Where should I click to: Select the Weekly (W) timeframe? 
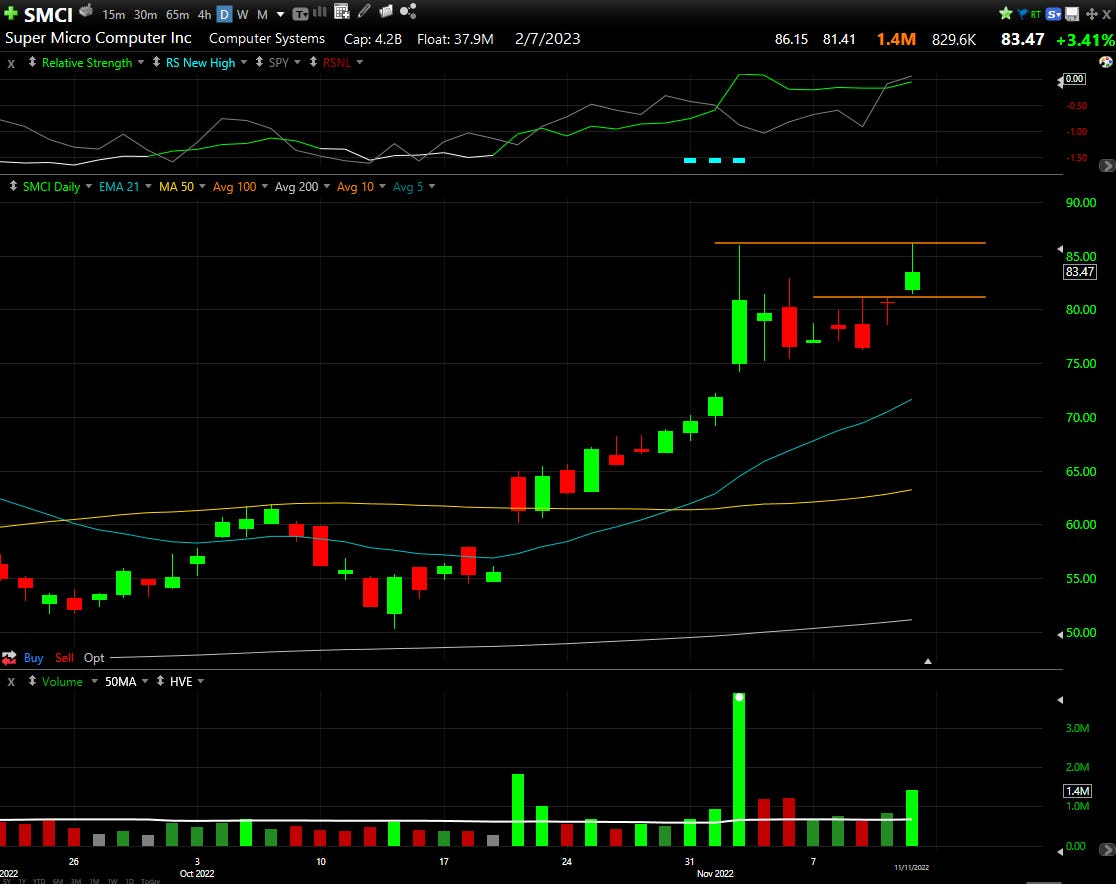click(x=243, y=14)
